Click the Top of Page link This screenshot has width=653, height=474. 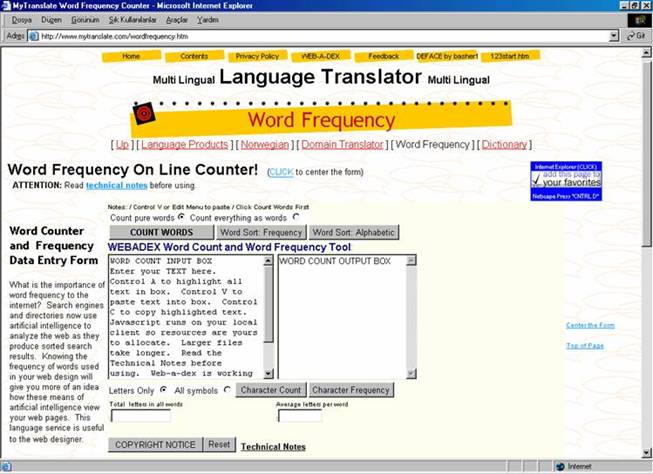click(x=585, y=346)
